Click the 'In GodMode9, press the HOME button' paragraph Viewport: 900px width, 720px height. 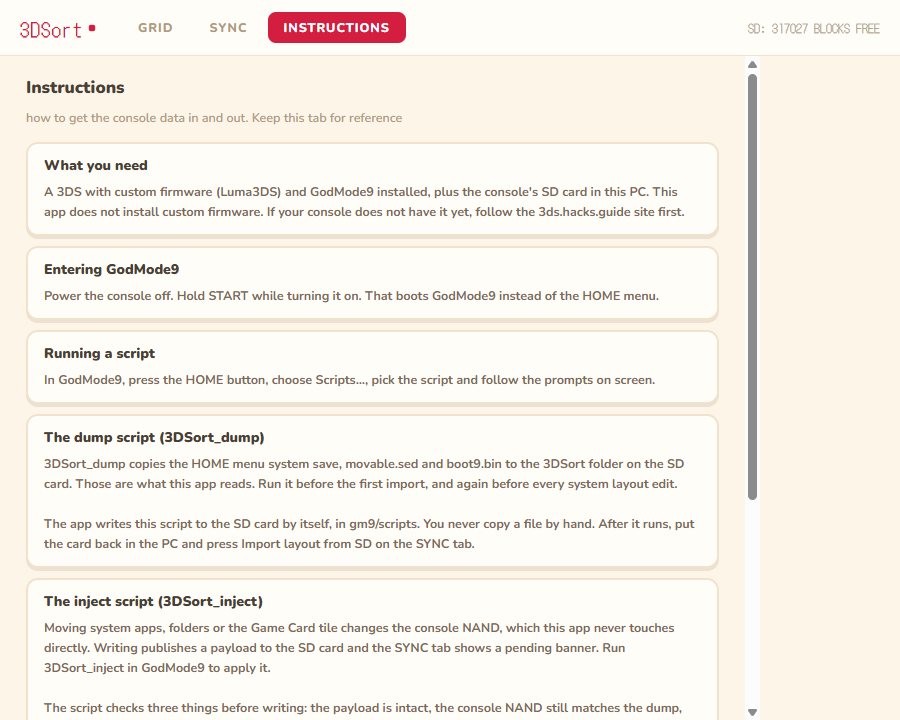350,380
